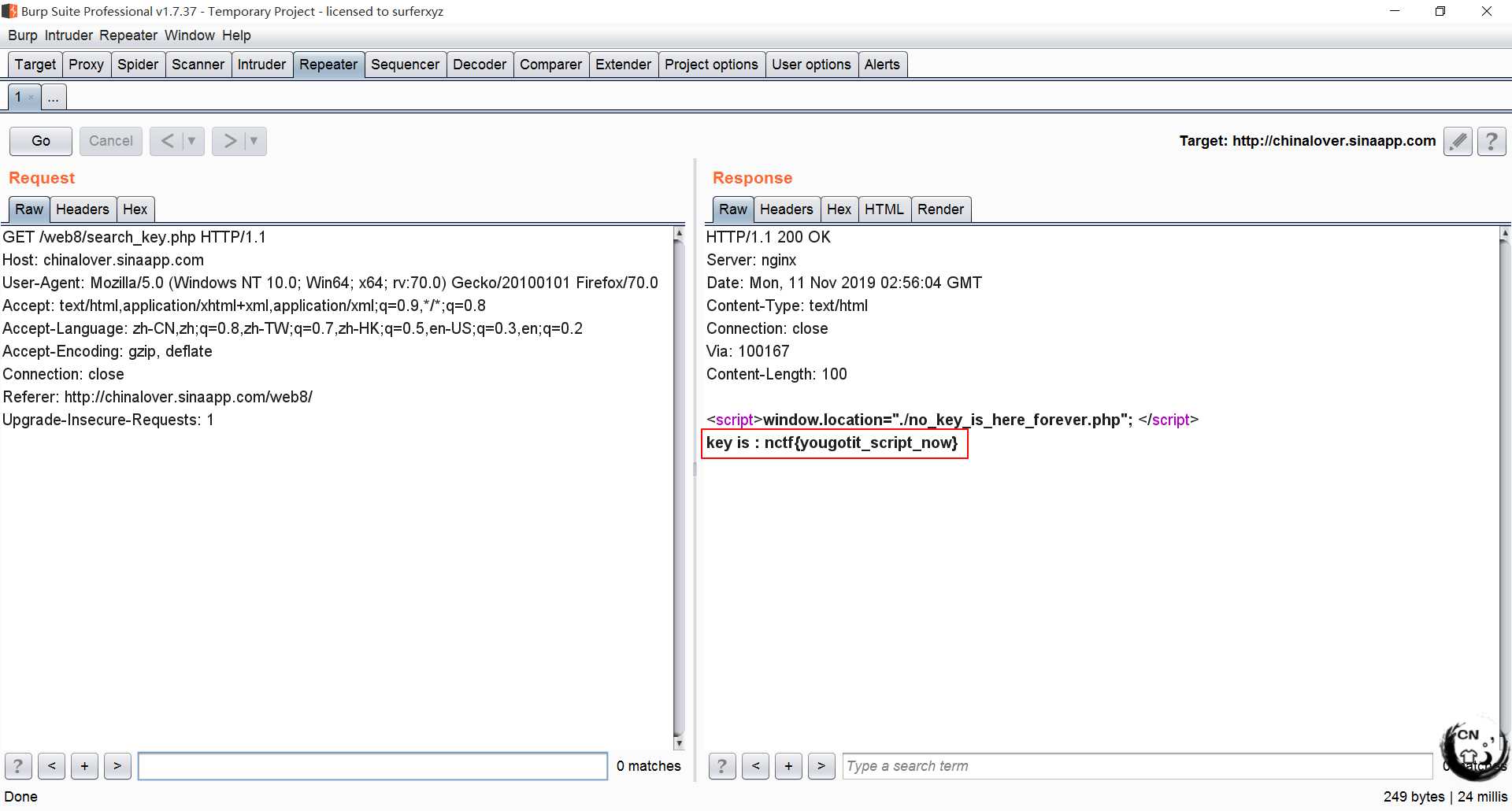The height and width of the screenshot is (811, 1512).
Task: Switch to the Sequencer tab
Action: [405, 65]
